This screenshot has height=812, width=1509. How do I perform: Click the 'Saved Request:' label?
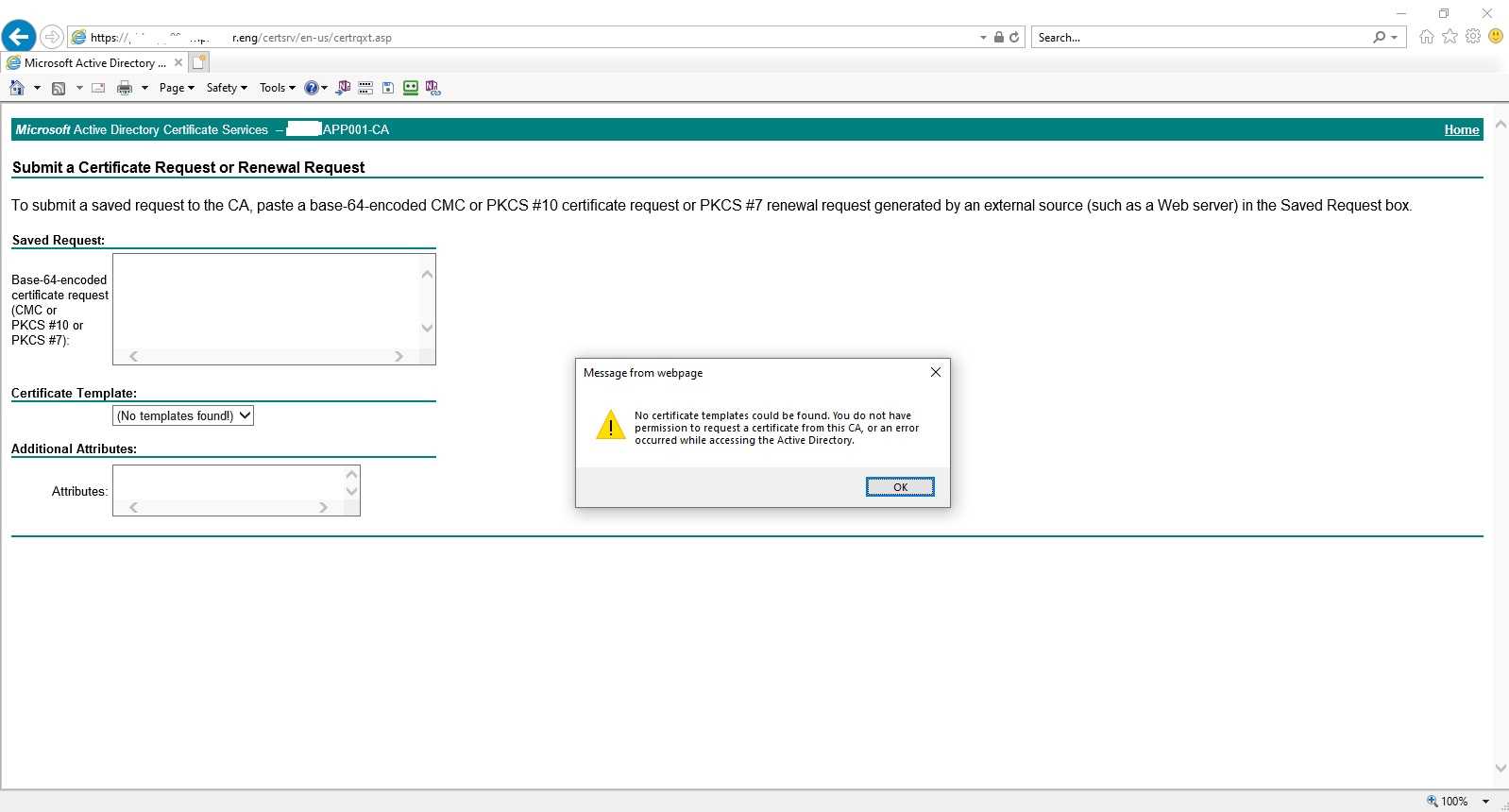(x=58, y=240)
